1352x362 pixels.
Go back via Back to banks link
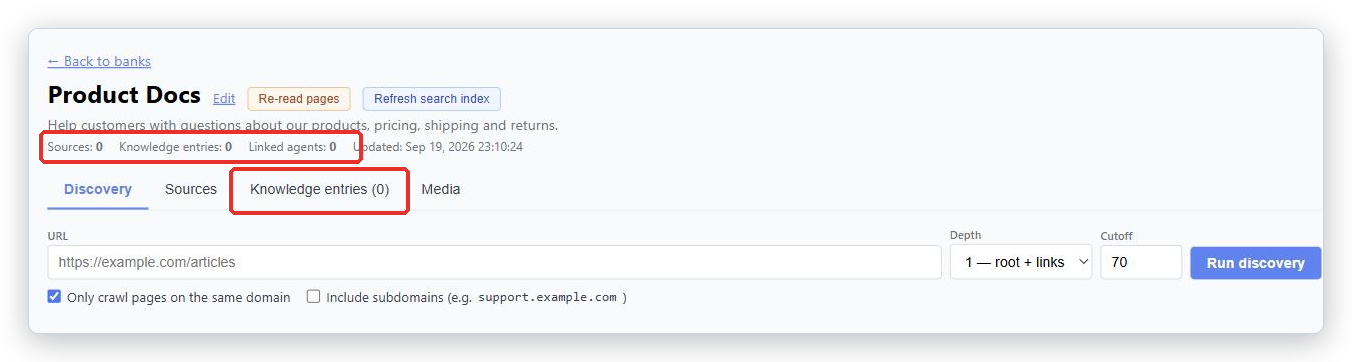click(99, 61)
